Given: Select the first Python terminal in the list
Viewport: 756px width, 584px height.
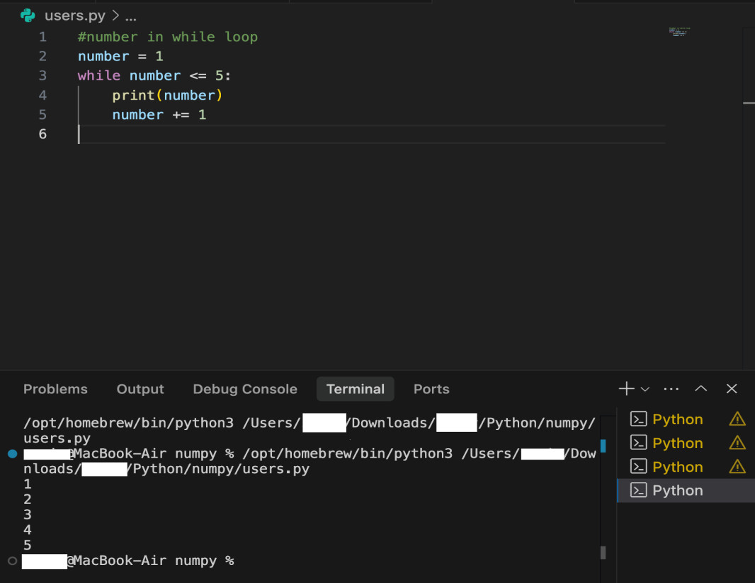Looking at the screenshot, I should (x=677, y=419).
